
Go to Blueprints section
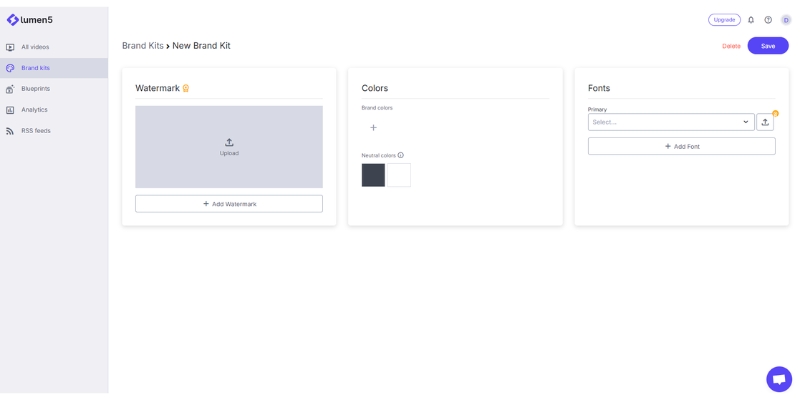54,89
